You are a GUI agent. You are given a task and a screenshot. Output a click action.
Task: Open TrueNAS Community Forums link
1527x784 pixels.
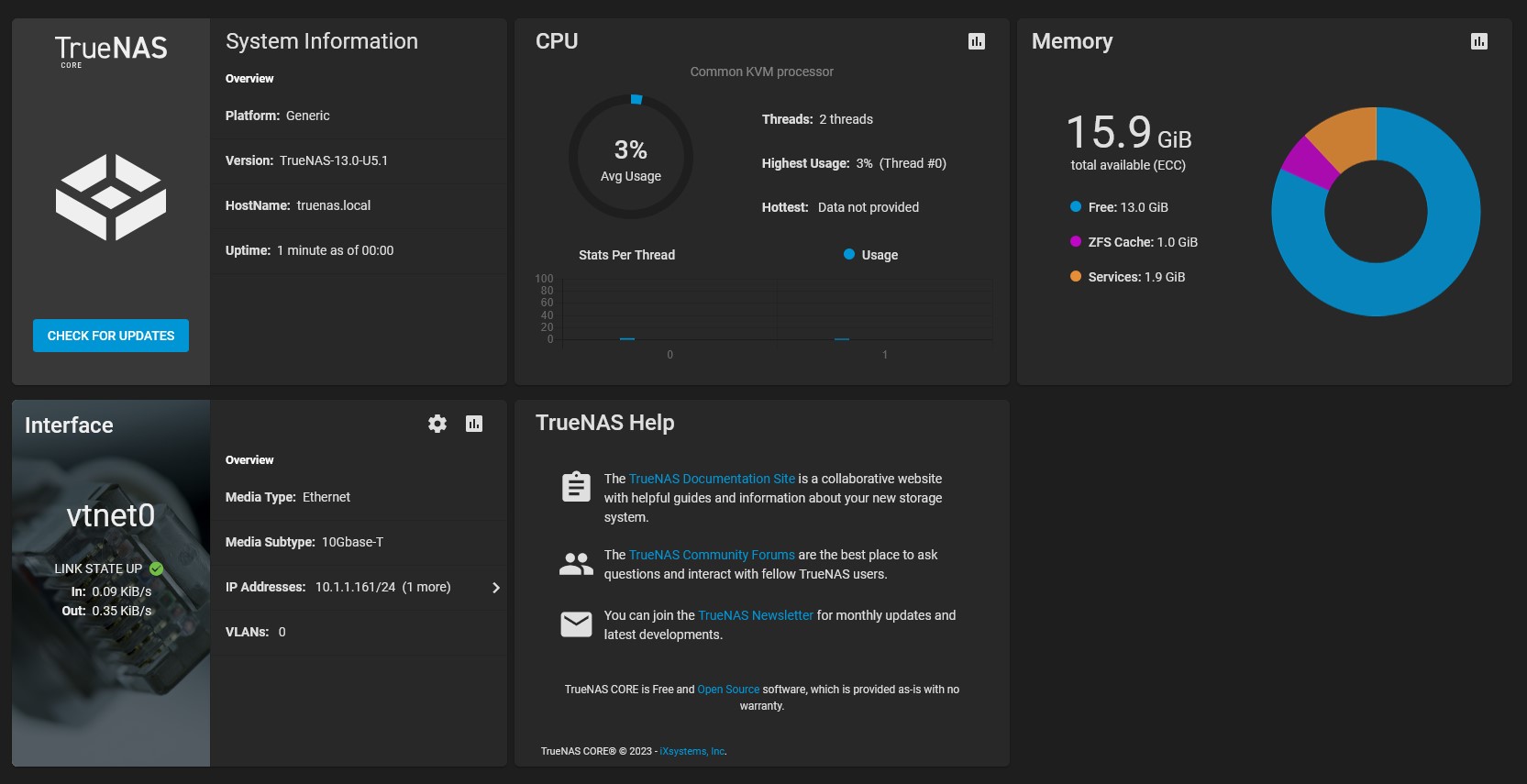click(712, 555)
